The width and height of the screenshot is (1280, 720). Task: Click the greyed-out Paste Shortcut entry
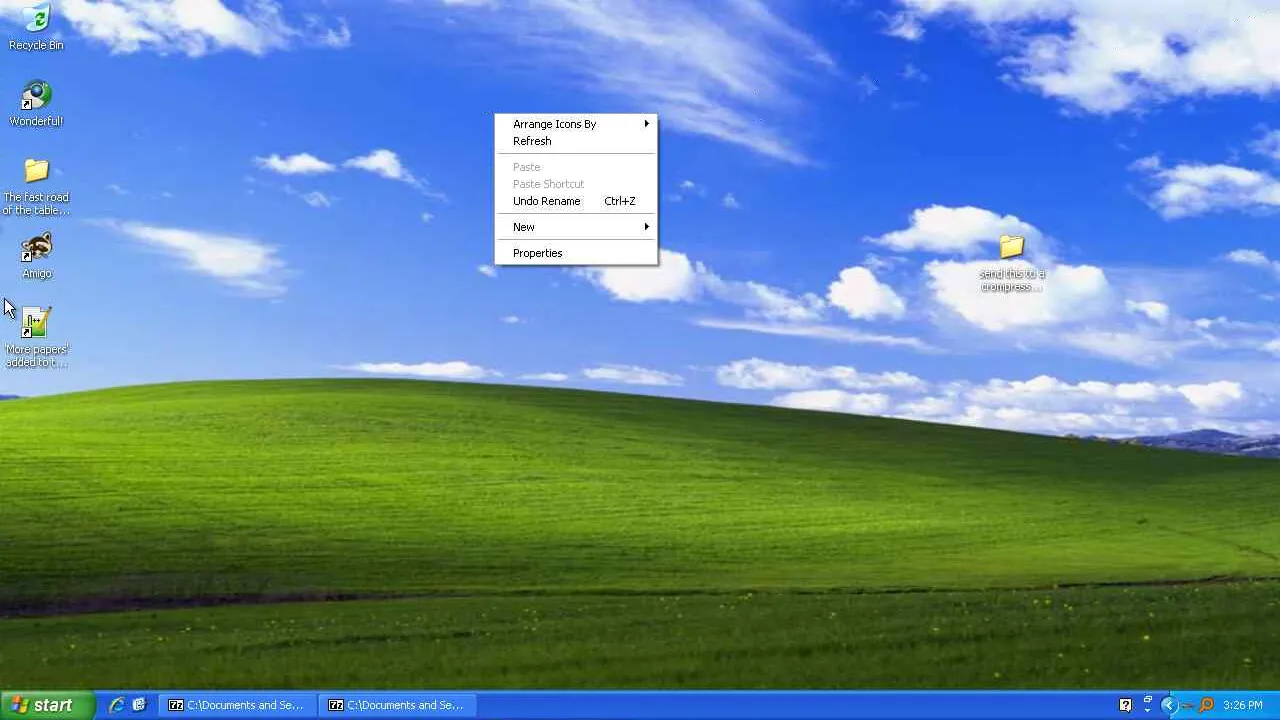(x=576, y=184)
